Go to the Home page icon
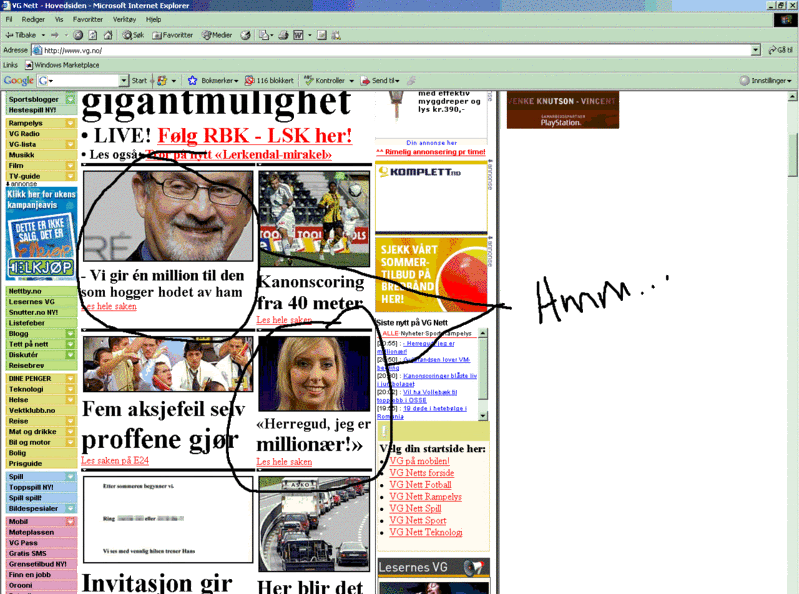The width and height of the screenshot is (799, 594). point(108,35)
